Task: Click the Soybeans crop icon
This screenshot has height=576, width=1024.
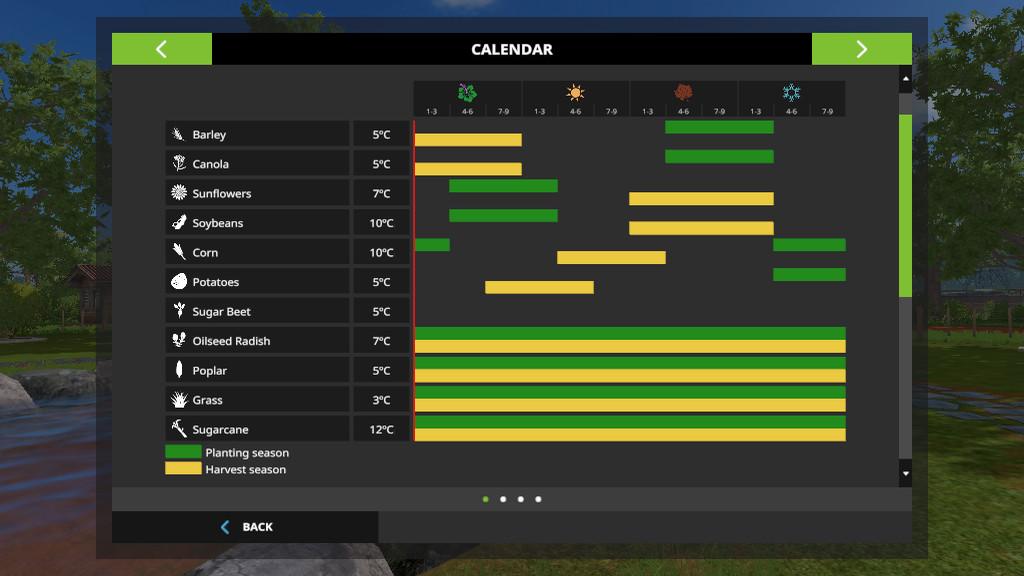Action: (179, 223)
